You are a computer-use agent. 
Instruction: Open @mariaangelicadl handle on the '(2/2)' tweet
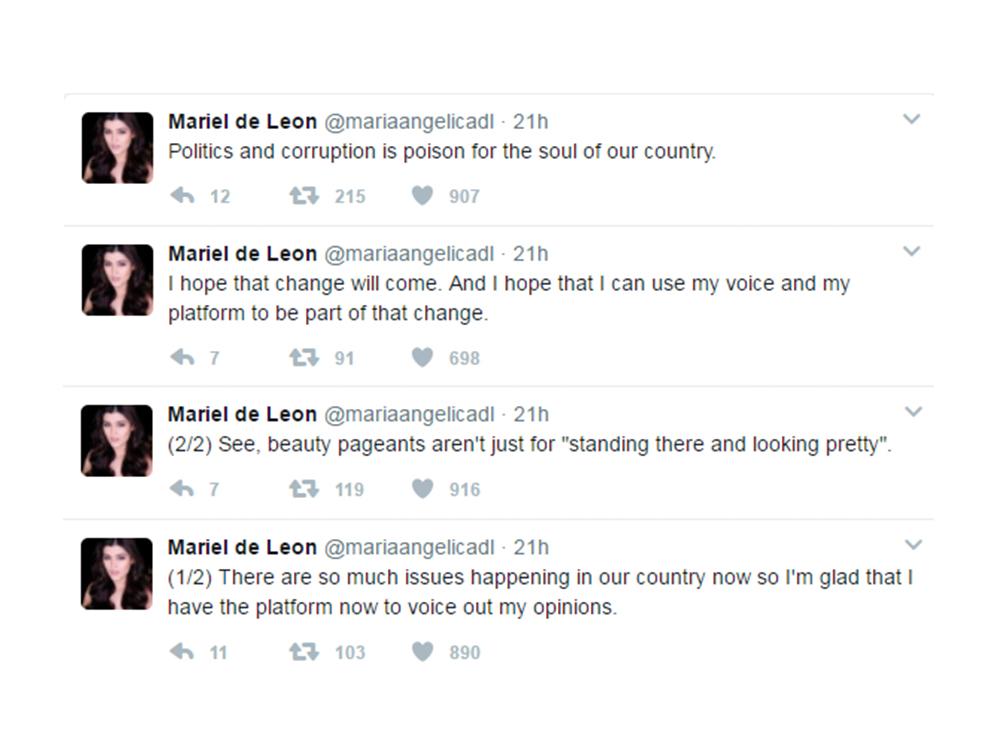click(x=409, y=414)
